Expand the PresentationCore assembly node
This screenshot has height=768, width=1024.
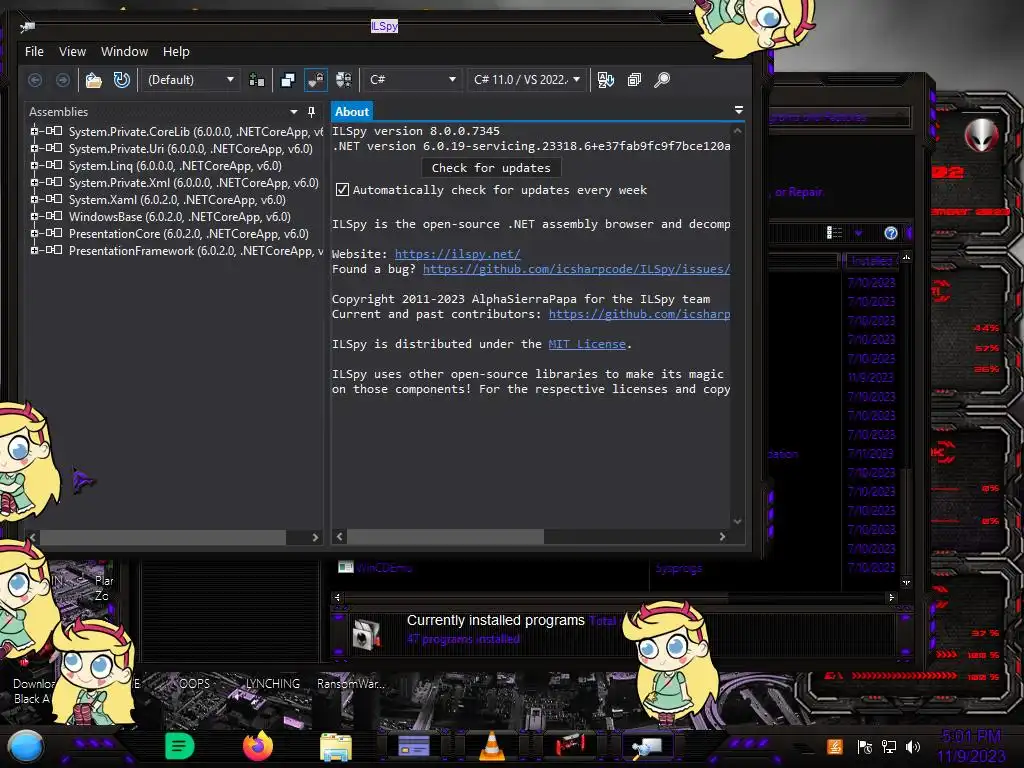(x=34, y=233)
